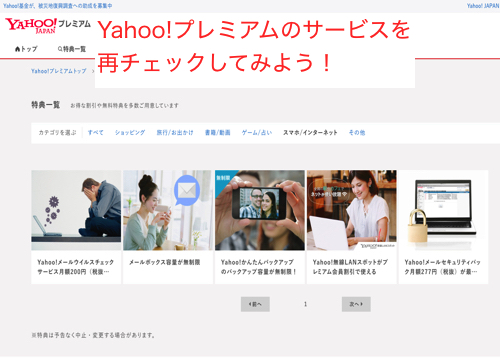Open the padlock and laptop thumbnail
500x360 pixels.
pyautogui.click(x=444, y=210)
